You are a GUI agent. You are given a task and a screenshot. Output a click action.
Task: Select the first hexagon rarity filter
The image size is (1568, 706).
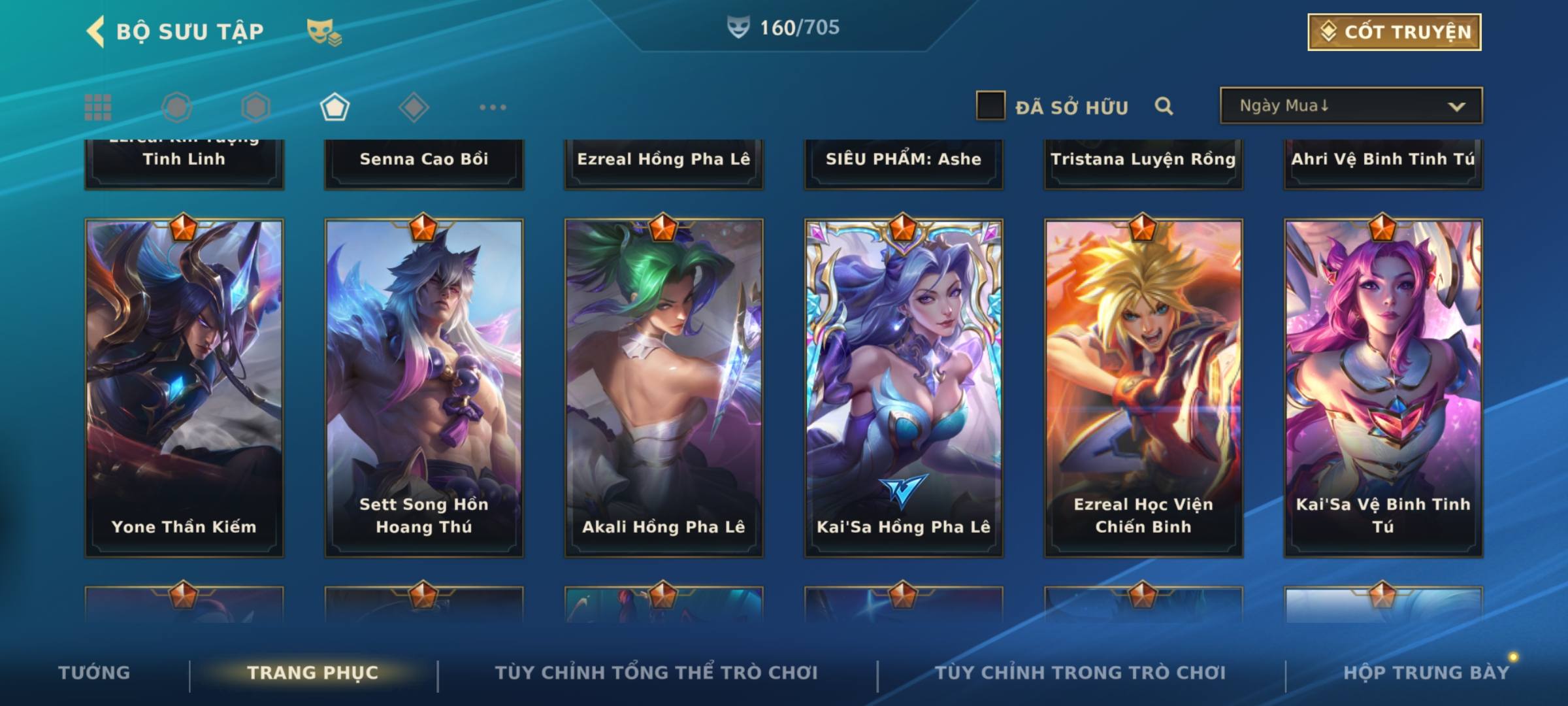[x=176, y=107]
